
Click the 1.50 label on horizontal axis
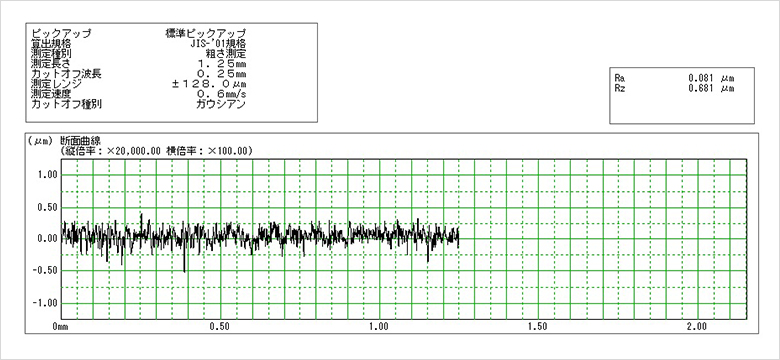click(538, 327)
